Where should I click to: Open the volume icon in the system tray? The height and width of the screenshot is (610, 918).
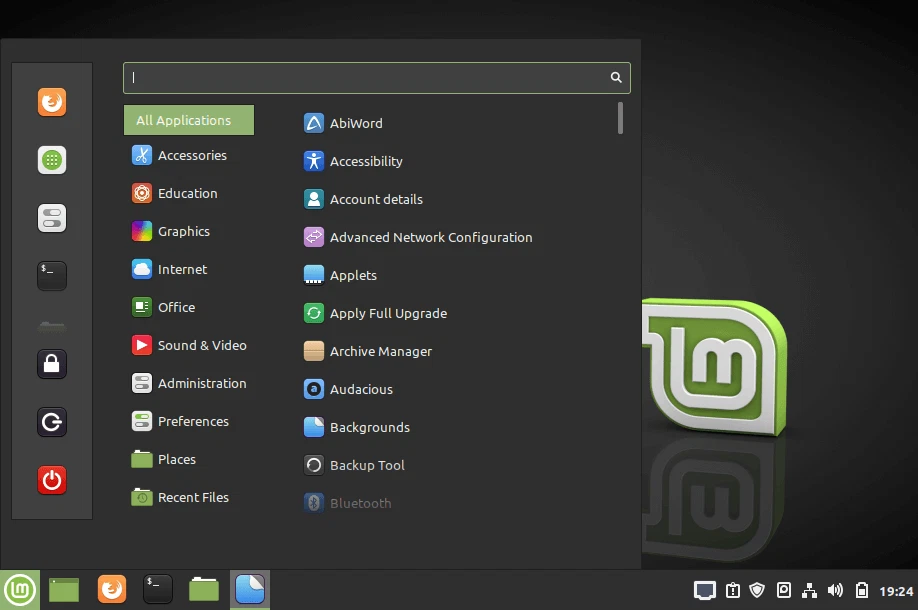[835, 589]
